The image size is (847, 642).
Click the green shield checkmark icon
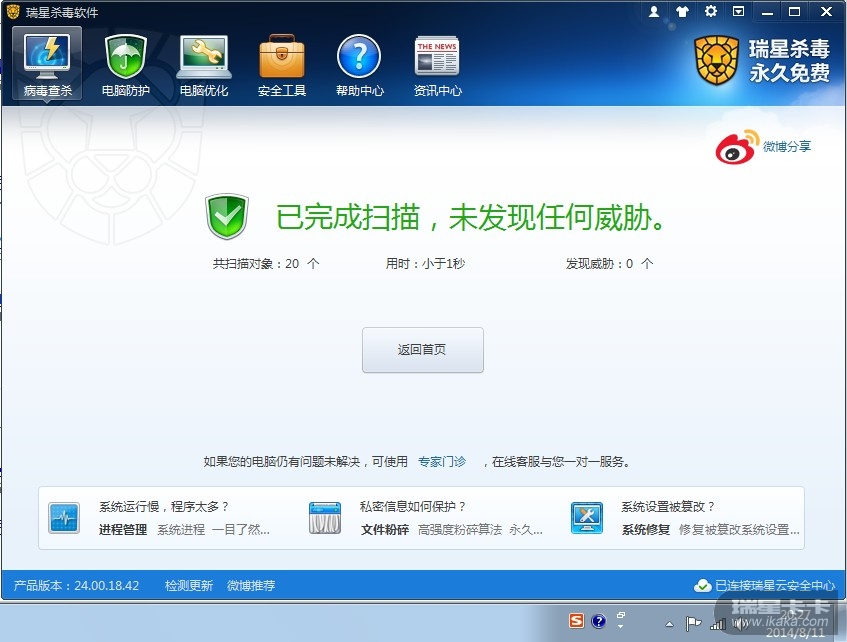pos(227,216)
